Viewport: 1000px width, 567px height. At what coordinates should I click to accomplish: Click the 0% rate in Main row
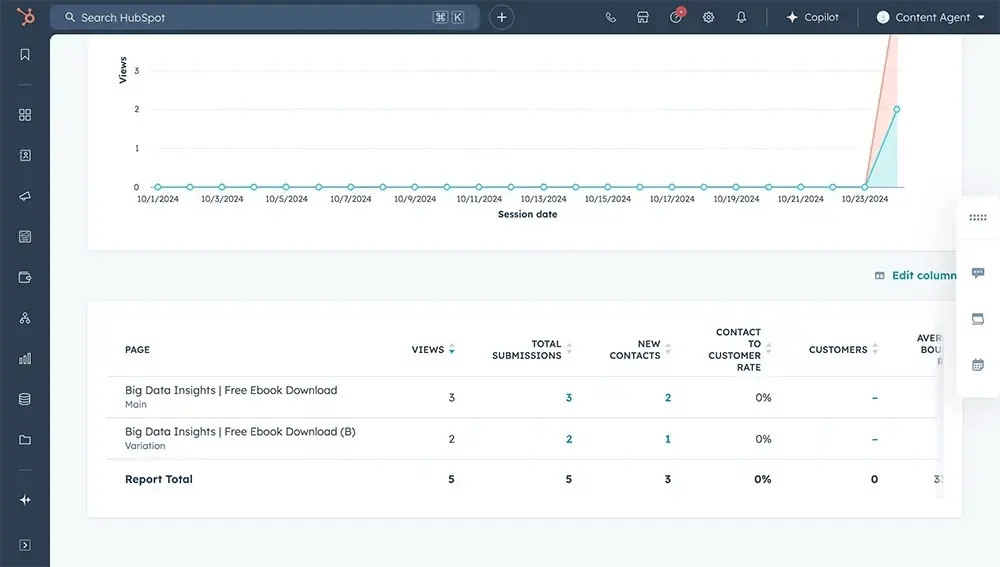point(763,397)
